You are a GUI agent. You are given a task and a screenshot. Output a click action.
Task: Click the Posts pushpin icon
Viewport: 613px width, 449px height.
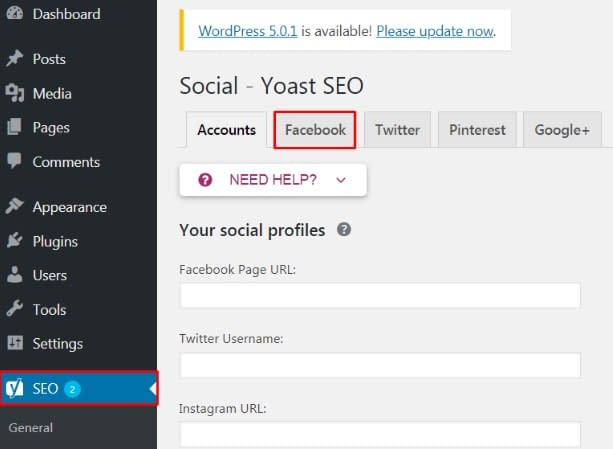[14, 59]
